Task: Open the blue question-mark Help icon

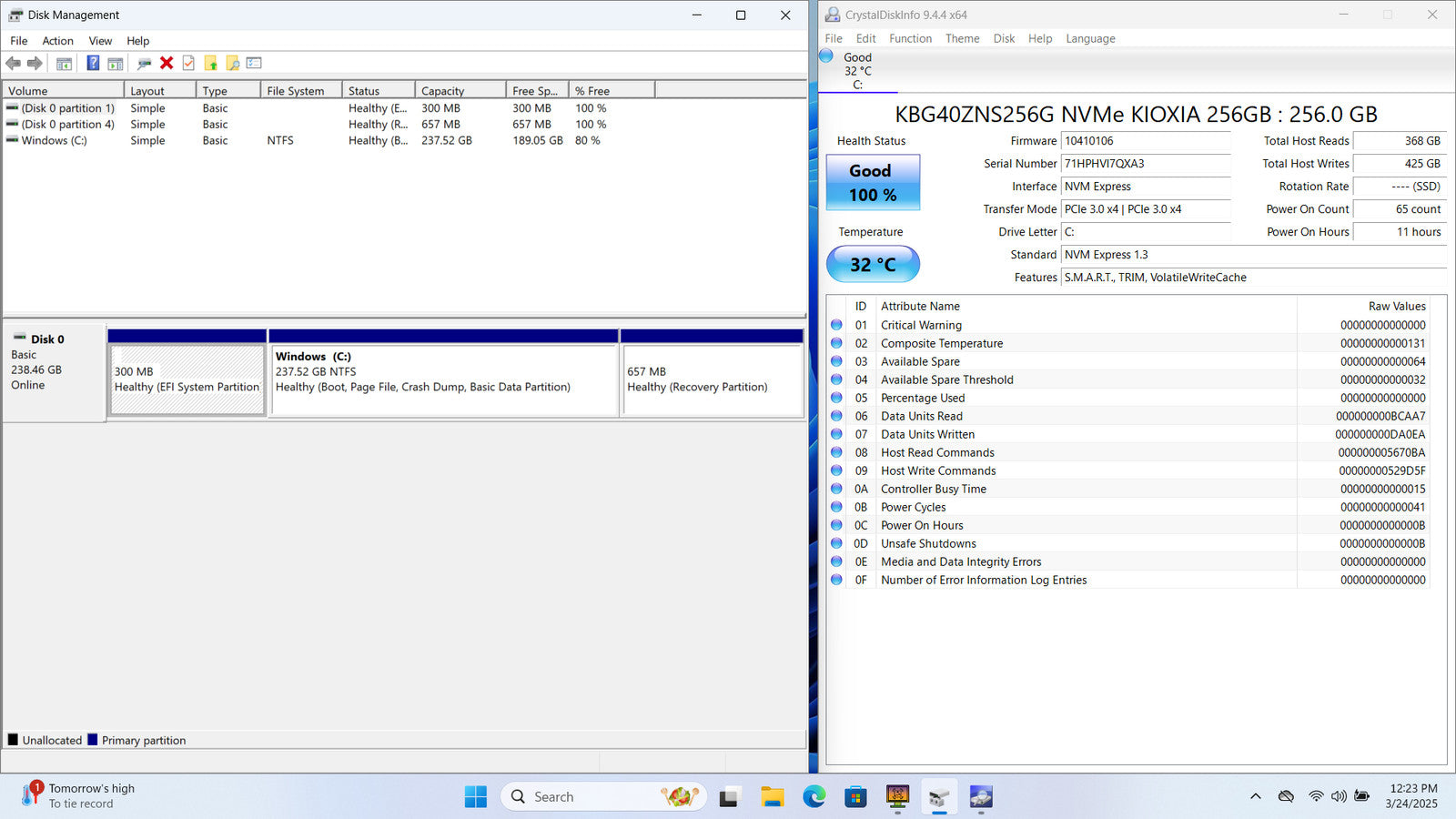Action: (x=93, y=63)
